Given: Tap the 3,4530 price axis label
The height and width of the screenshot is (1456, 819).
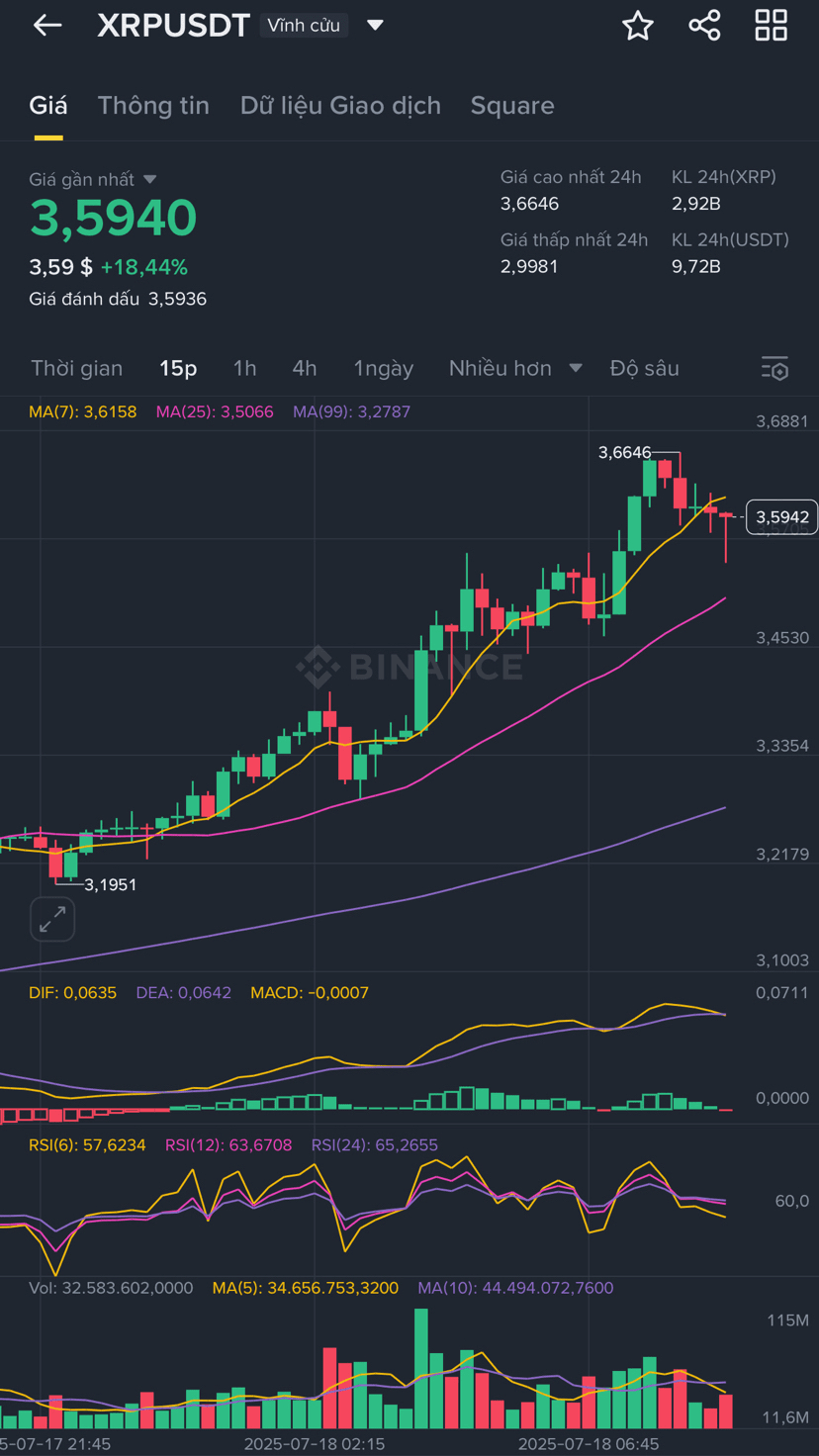Looking at the screenshot, I should (782, 638).
